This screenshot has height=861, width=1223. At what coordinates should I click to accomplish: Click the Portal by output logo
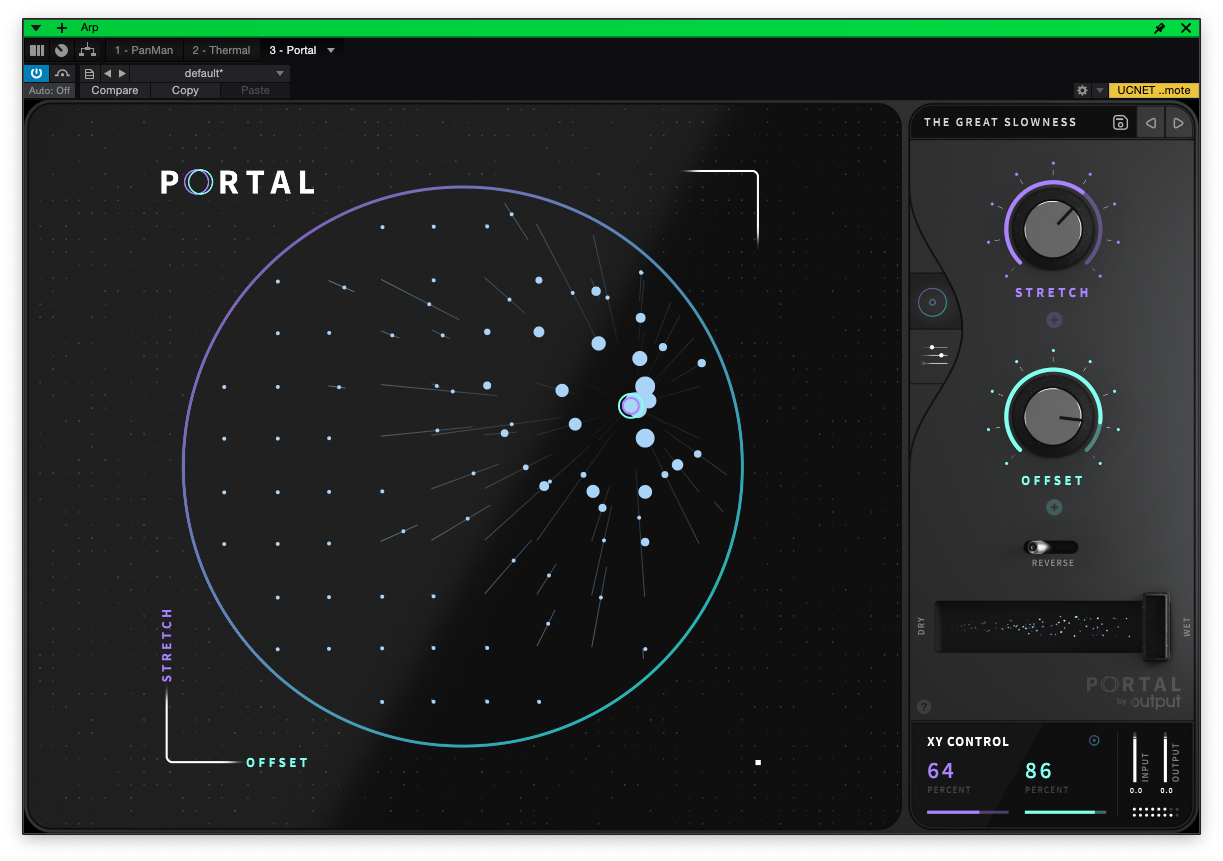click(x=1134, y=693)
